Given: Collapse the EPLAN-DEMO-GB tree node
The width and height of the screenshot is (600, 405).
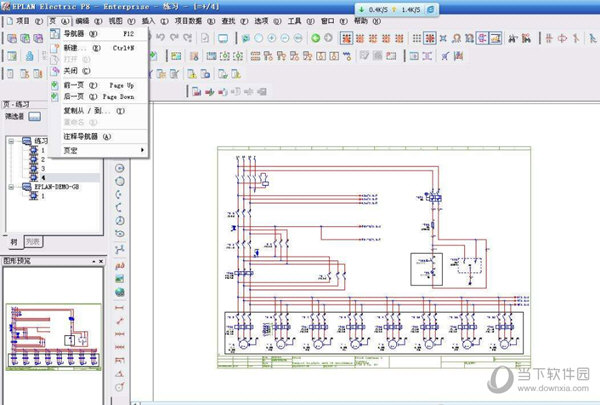Looking at the screenshot, I should click(11, 187).
